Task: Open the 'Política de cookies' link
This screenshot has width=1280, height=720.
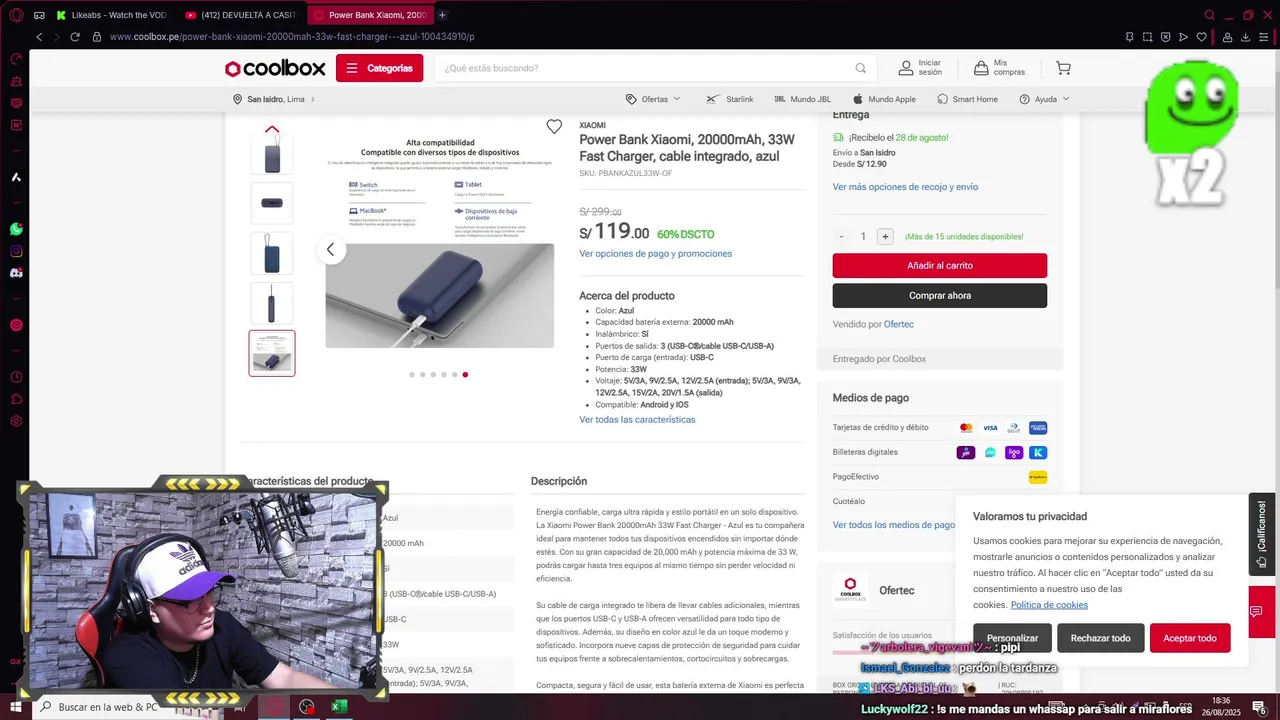Action: point(1049,605)
